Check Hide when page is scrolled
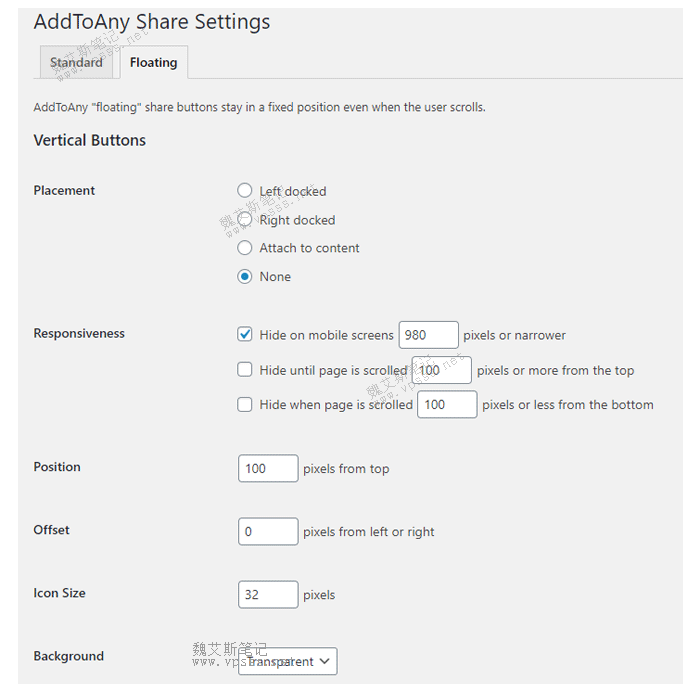Screen dimensions: 700x691 [245, 404]
